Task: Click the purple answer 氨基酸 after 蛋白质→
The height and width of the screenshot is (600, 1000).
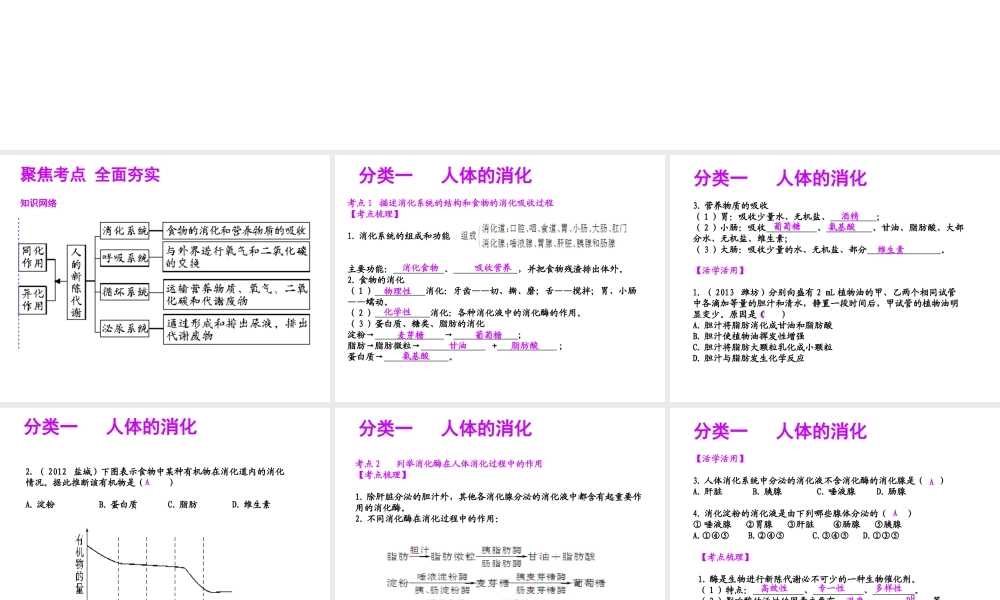Action: 415,356
